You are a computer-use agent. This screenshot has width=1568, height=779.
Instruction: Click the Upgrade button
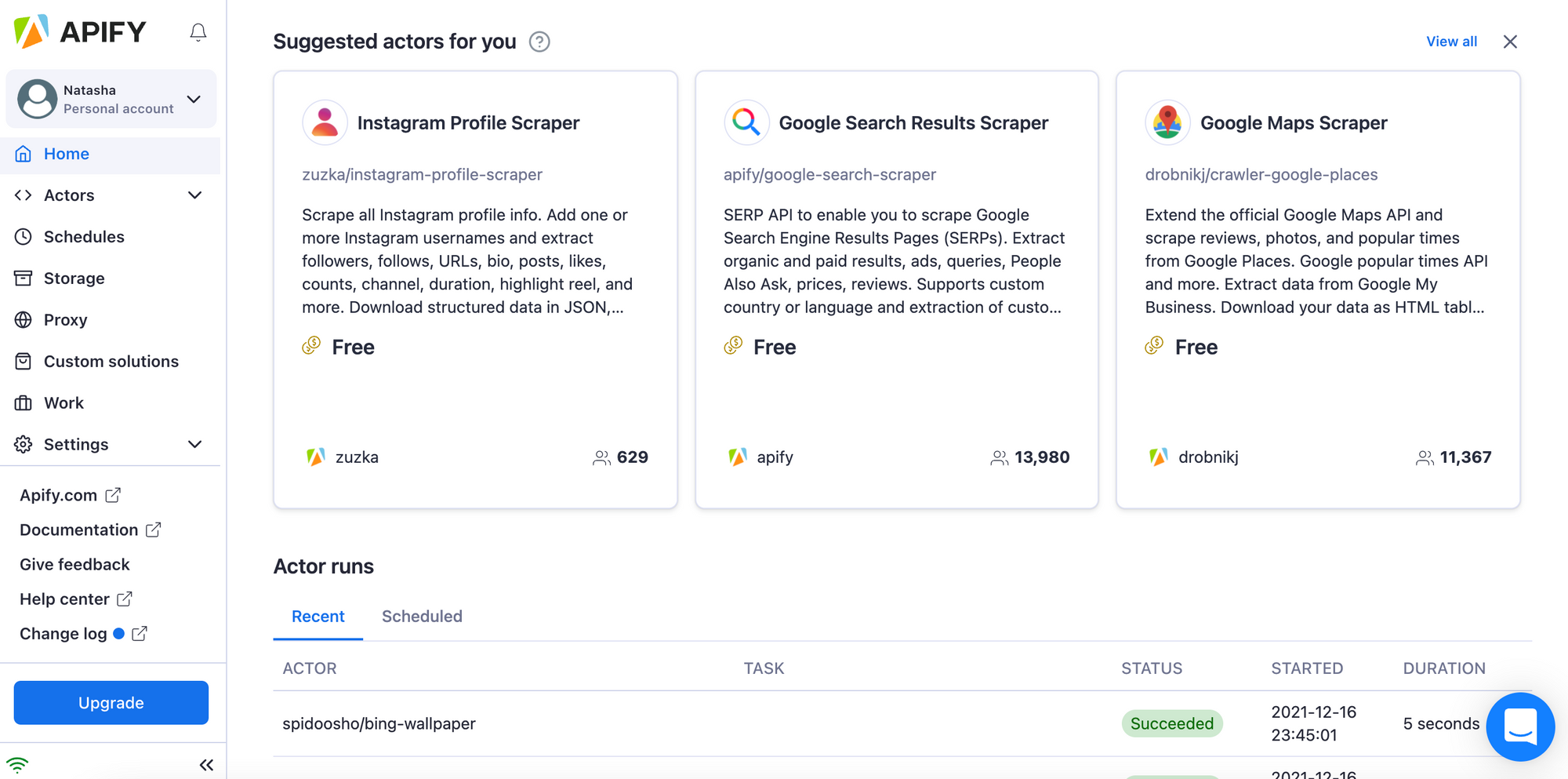(111, 703)
